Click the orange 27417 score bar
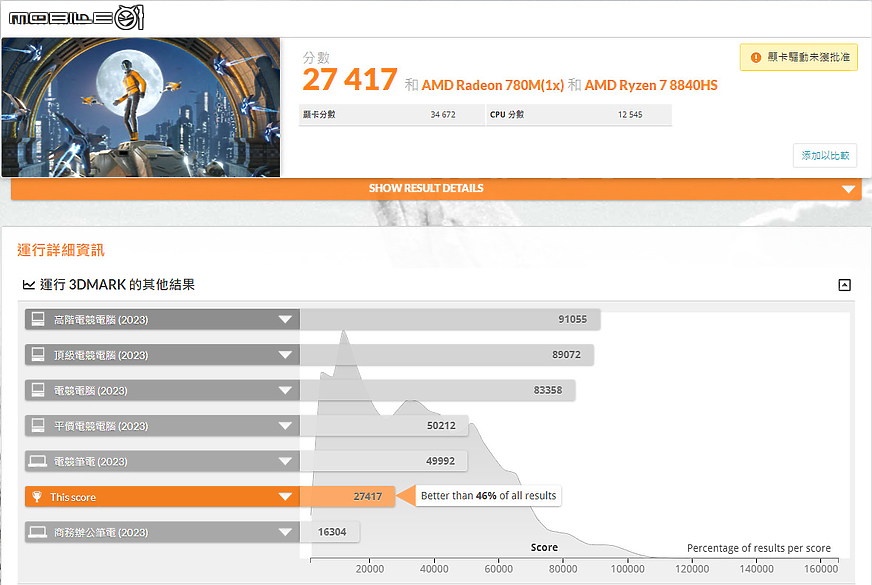 [347, 497]
